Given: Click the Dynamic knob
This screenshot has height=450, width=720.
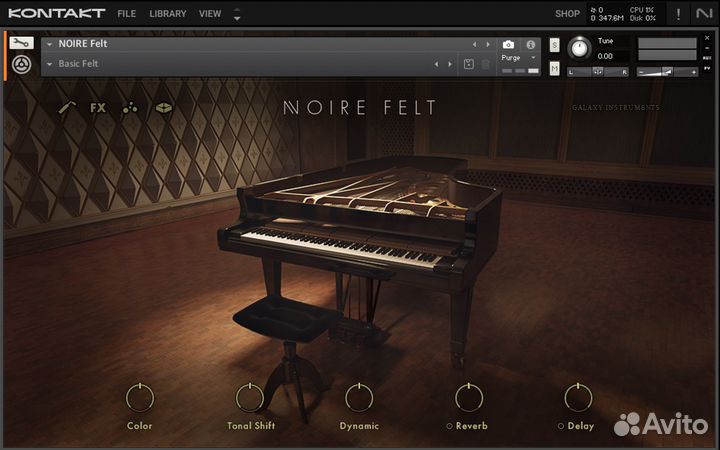Looking at the screenshot, I should click(x=359, y=397).
